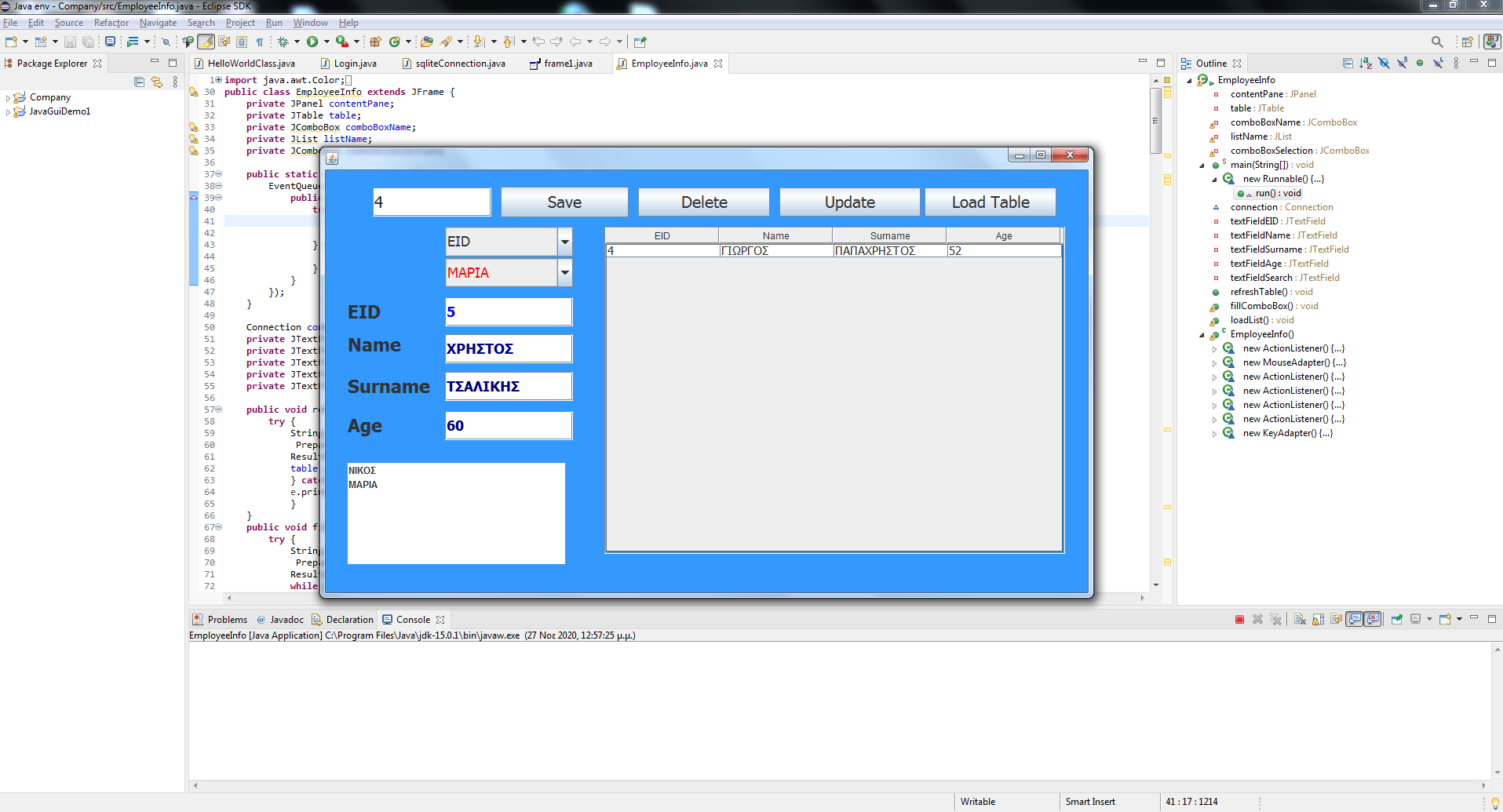Close the EmployeeInfo.java editor tab
The height and width of the screenshot is (812, 1503).
click(718, 64)
